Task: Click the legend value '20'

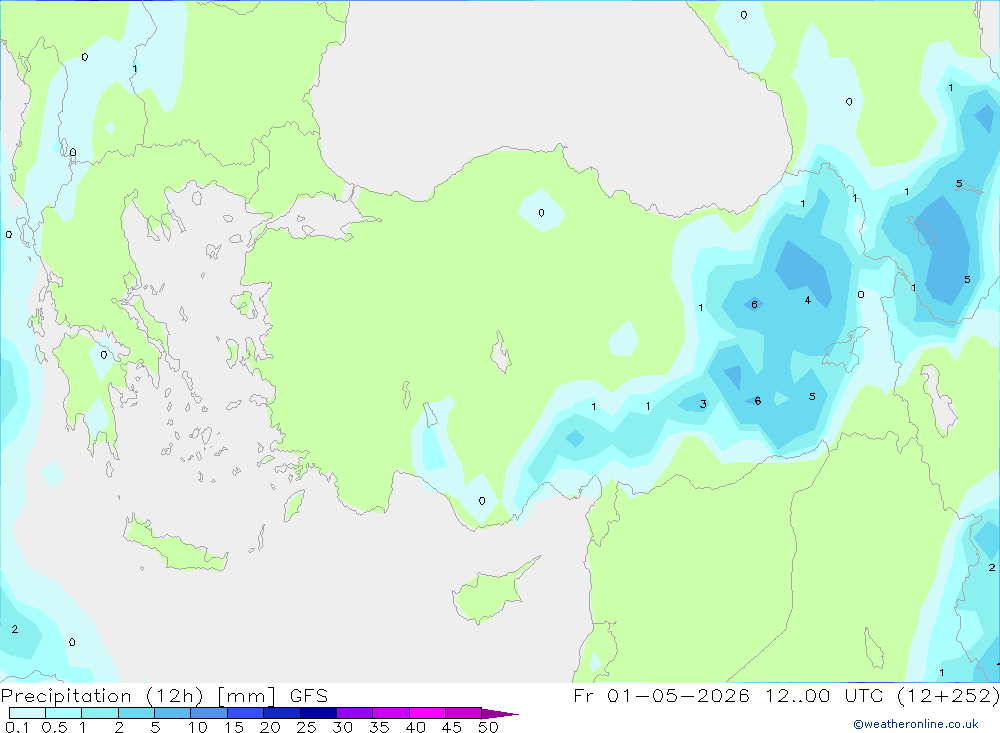Action: [270, 727]
